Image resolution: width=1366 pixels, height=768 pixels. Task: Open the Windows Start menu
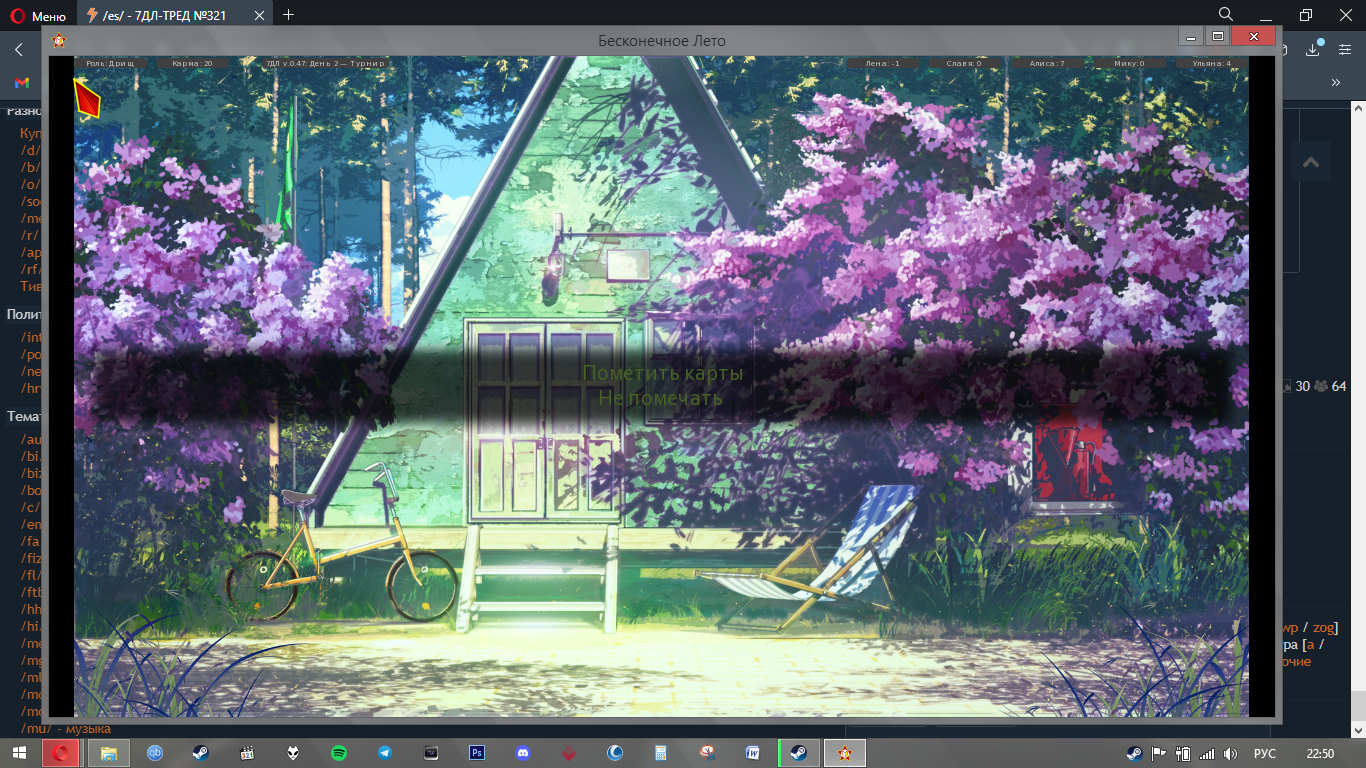[20, 753]
